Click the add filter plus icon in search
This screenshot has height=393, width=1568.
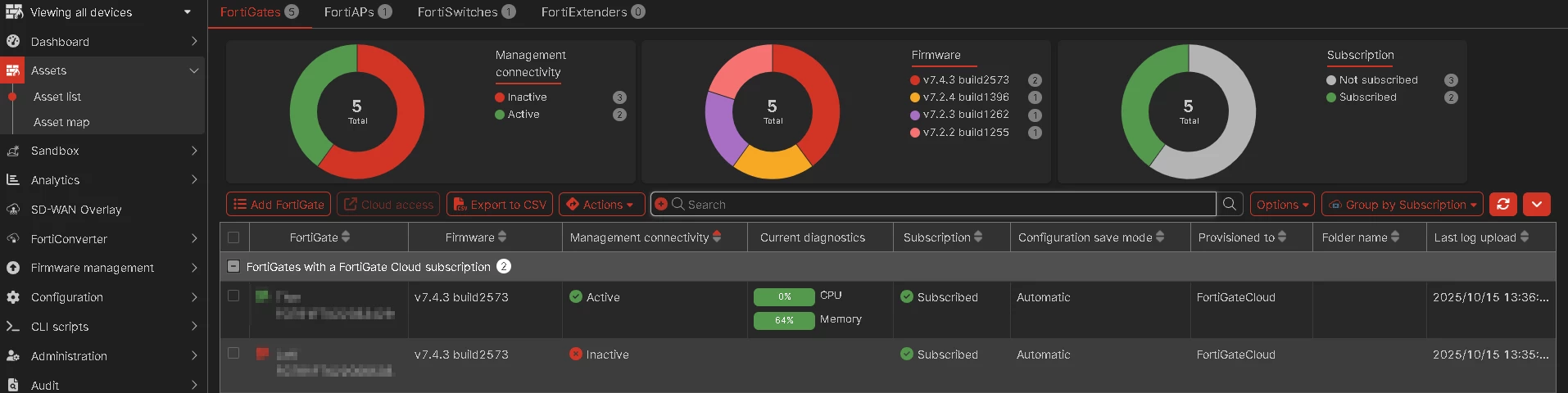(661, 204)
